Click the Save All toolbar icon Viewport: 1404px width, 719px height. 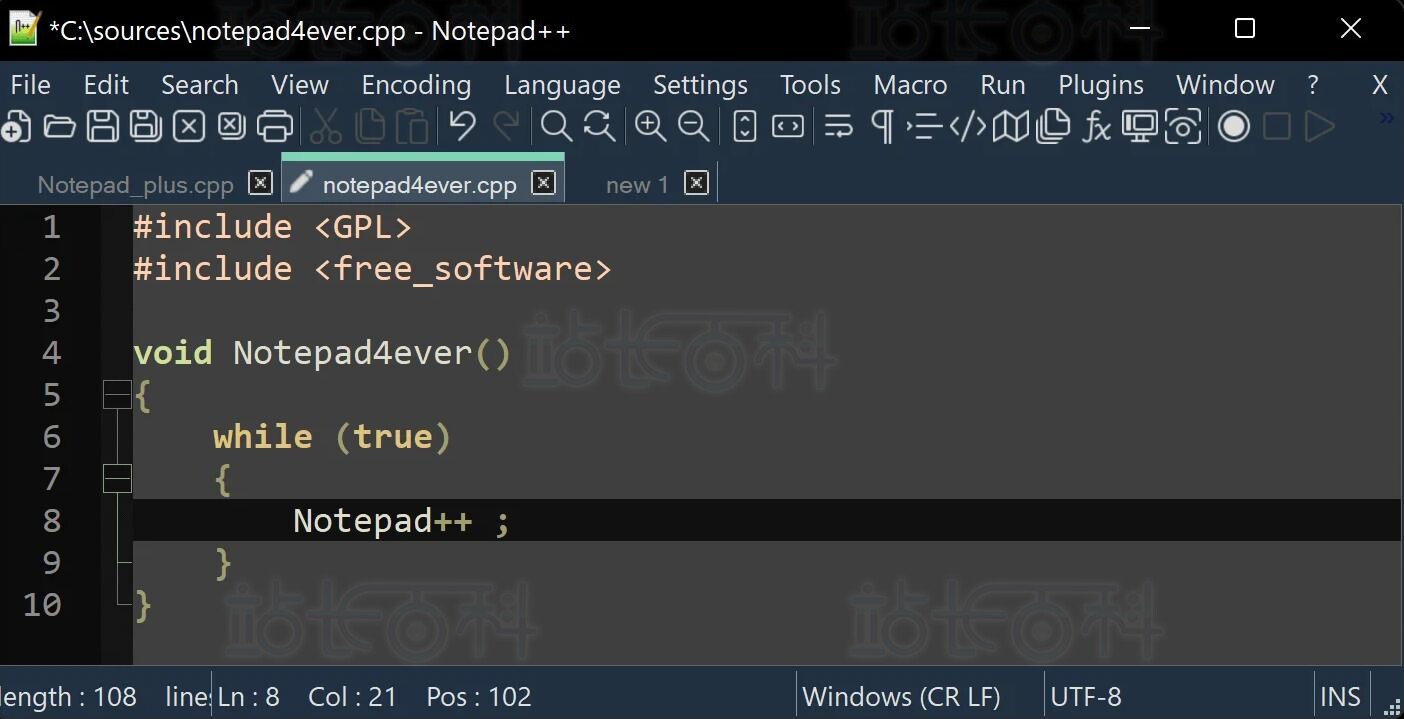(146, 127)
